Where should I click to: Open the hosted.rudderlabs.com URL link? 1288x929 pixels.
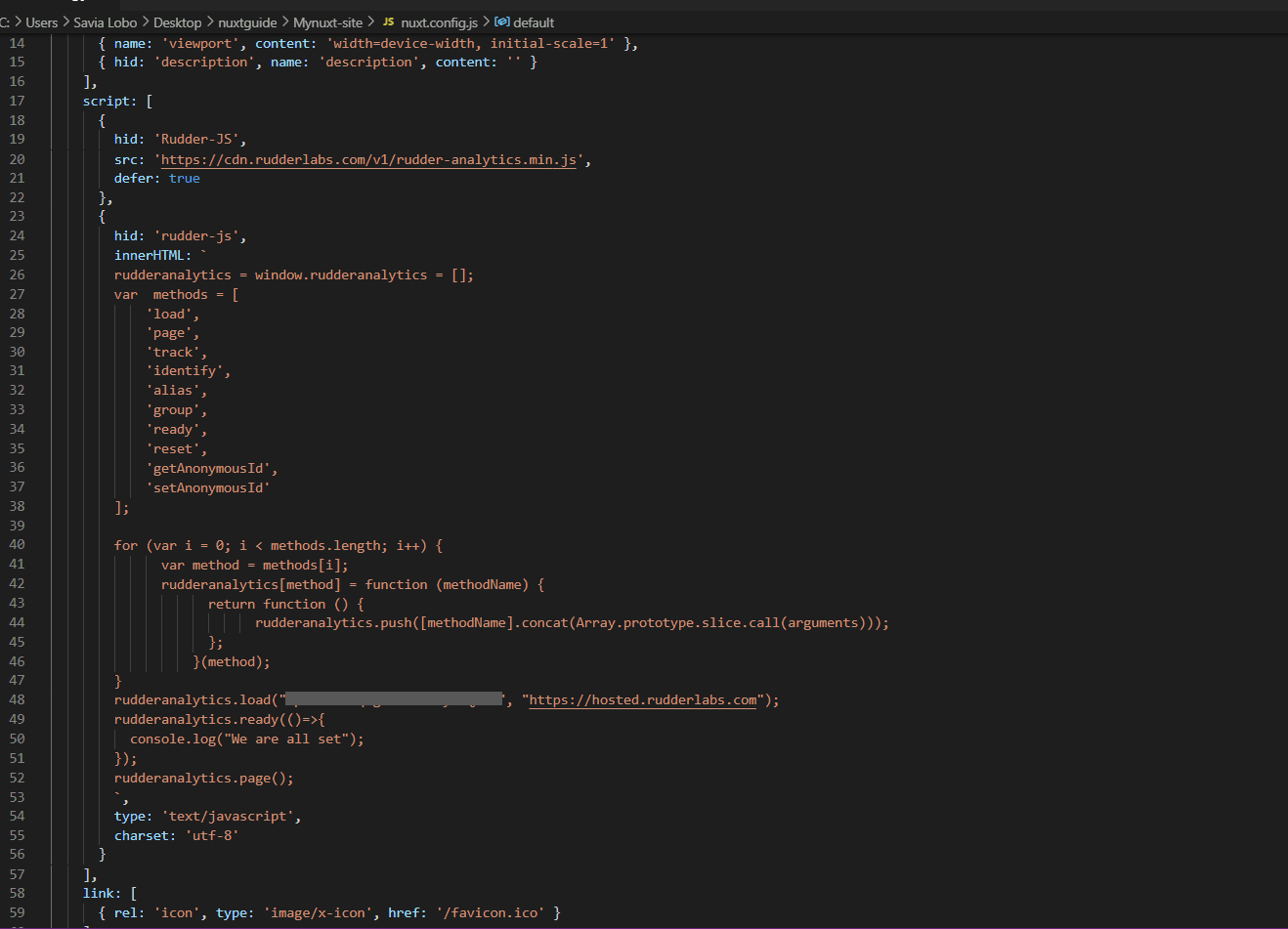642,700
